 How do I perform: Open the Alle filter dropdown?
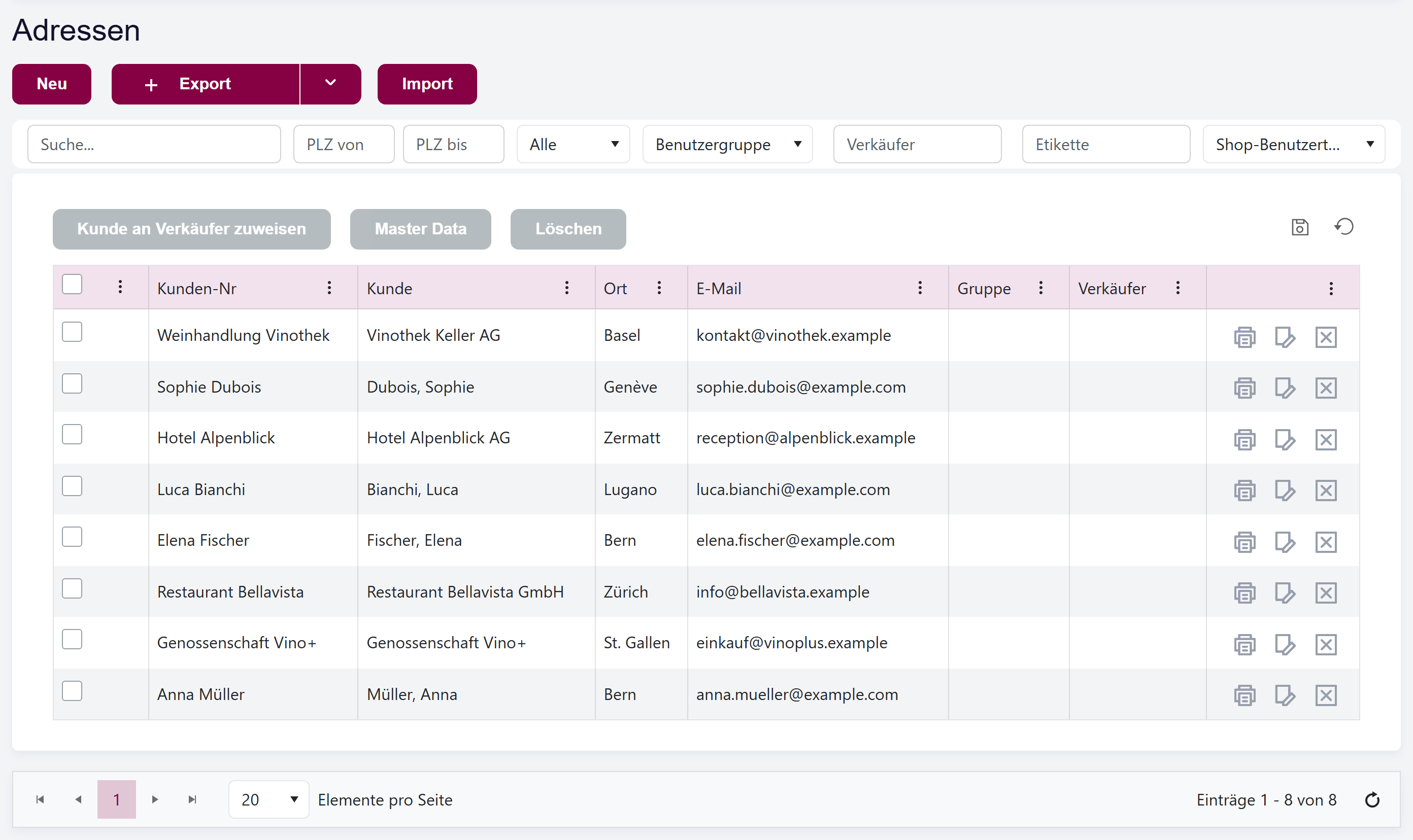[573, 145]
